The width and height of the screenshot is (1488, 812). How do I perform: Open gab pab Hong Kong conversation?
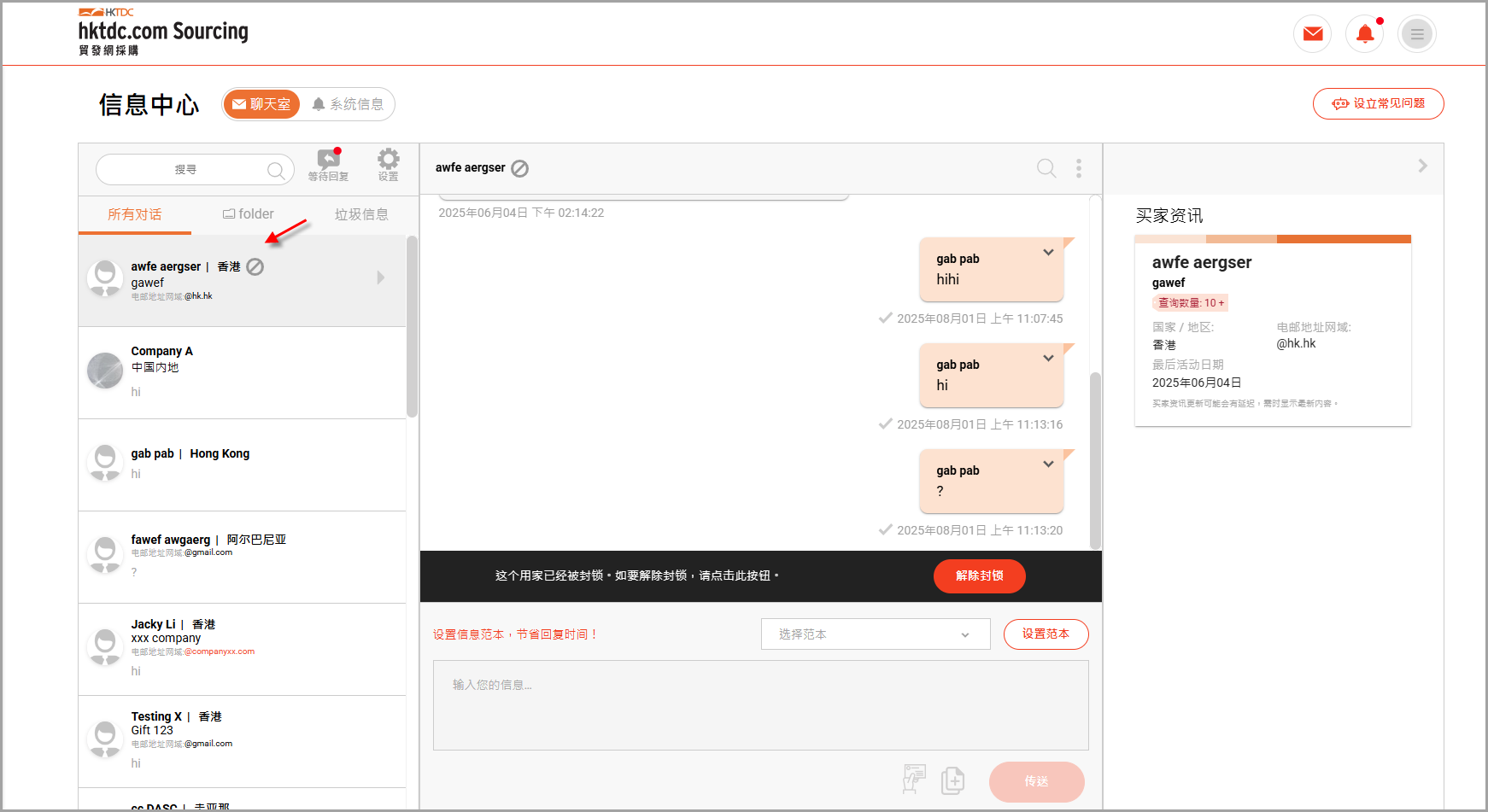click(x=243, y=465)
